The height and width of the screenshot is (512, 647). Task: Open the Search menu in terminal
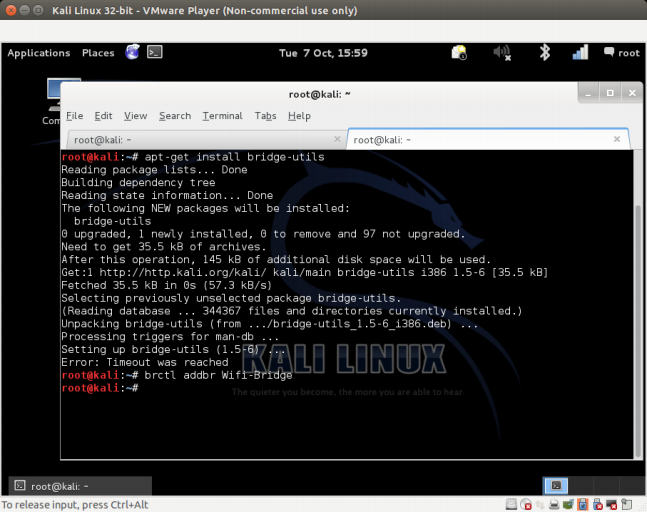coord(174,116)
